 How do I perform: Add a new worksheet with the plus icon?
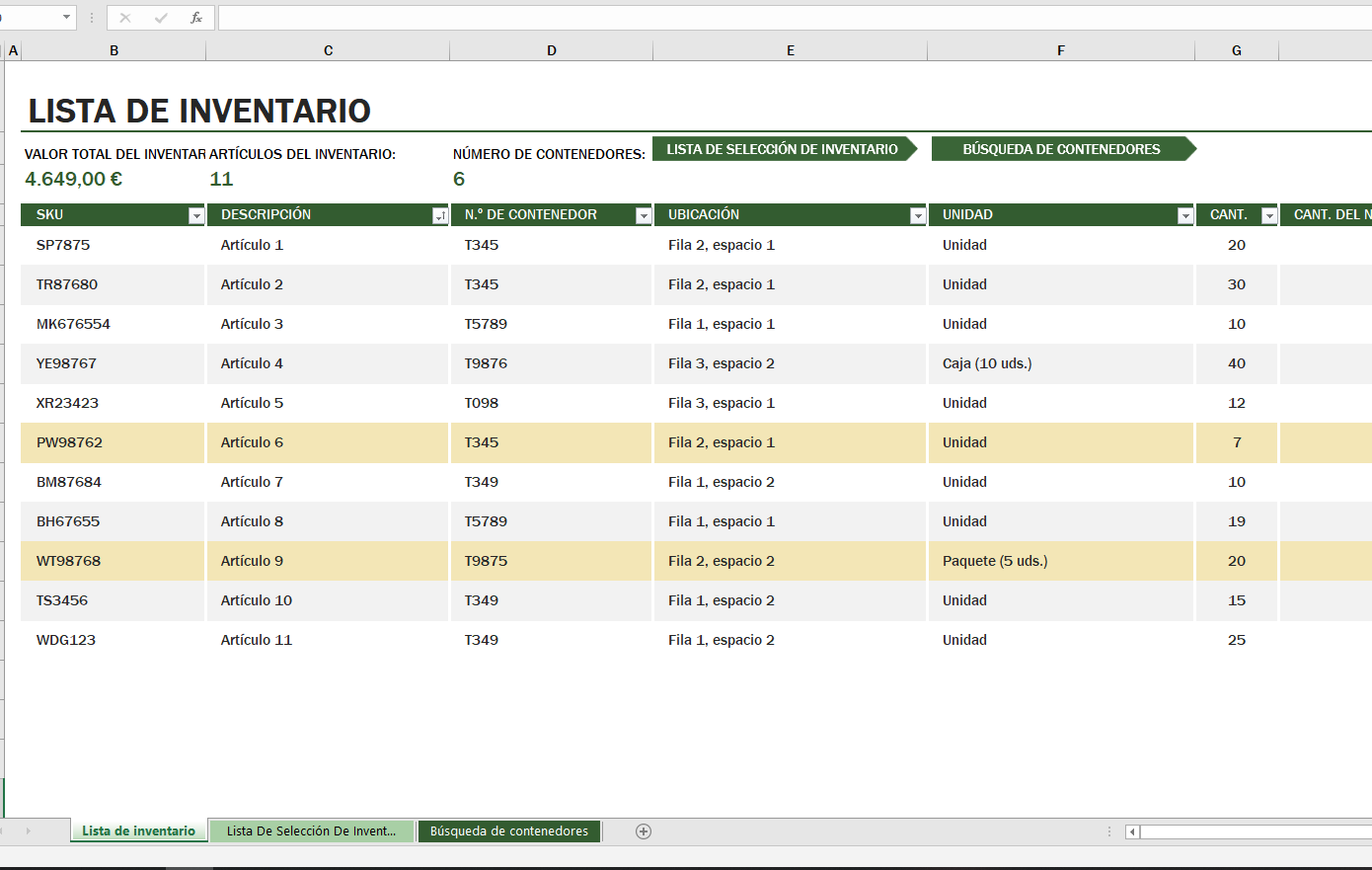(x=643, y=831)
